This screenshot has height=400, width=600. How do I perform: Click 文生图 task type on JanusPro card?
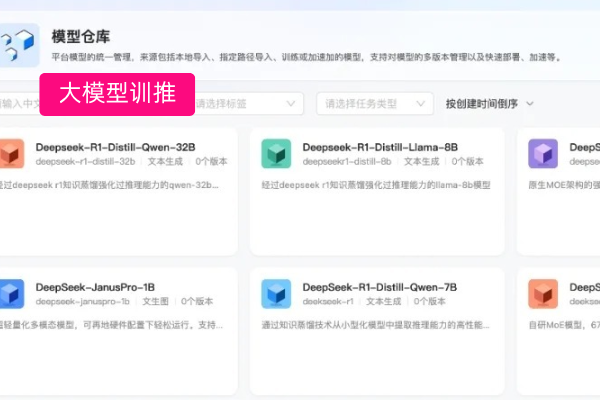tap(155, 302)
